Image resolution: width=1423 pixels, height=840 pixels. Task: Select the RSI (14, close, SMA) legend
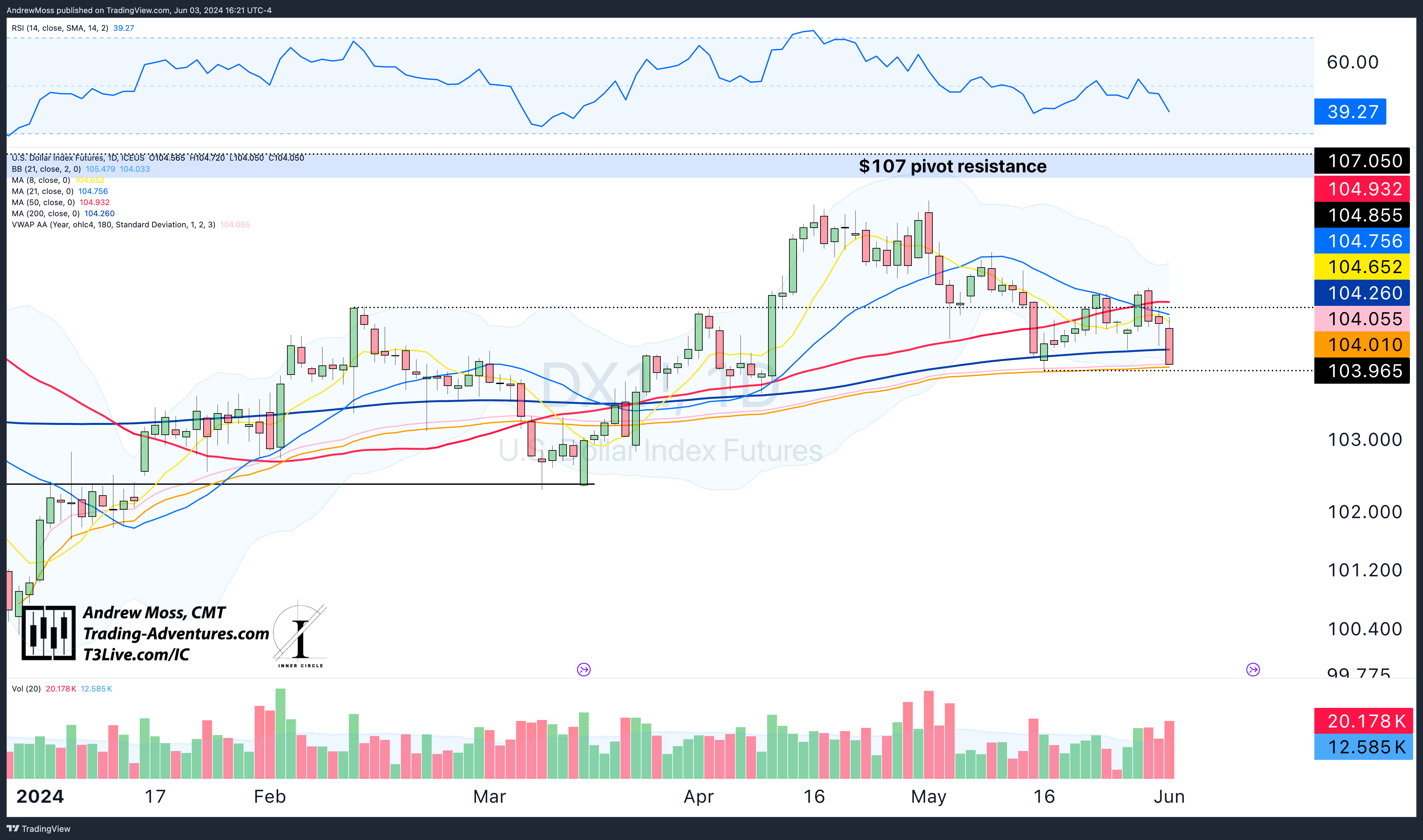[60, 28]
